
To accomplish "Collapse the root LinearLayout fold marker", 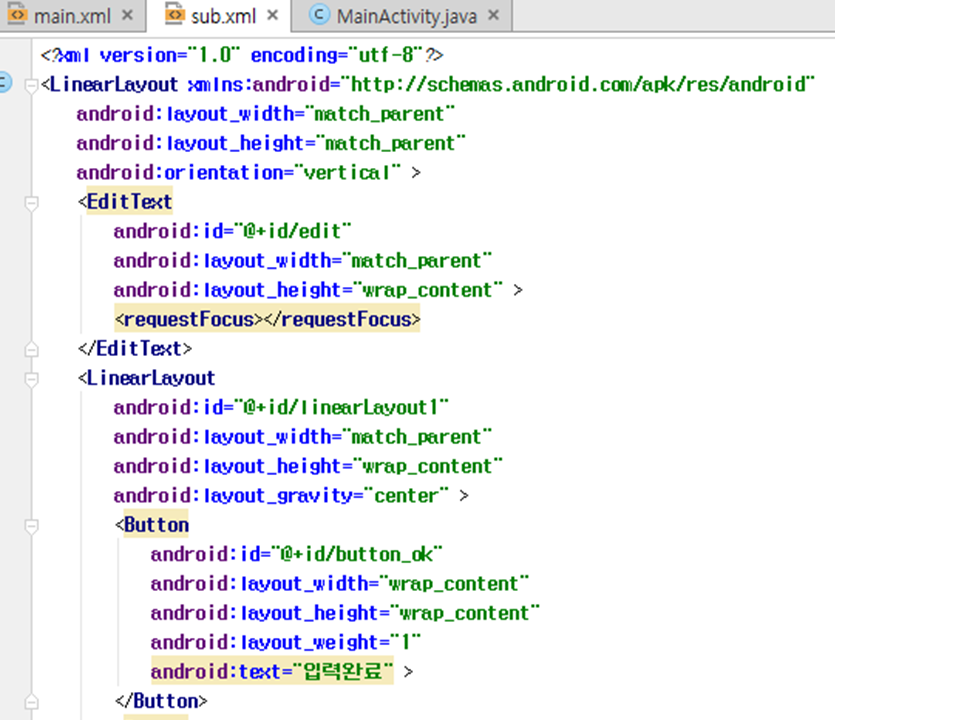I will click(x=31, y=85).
